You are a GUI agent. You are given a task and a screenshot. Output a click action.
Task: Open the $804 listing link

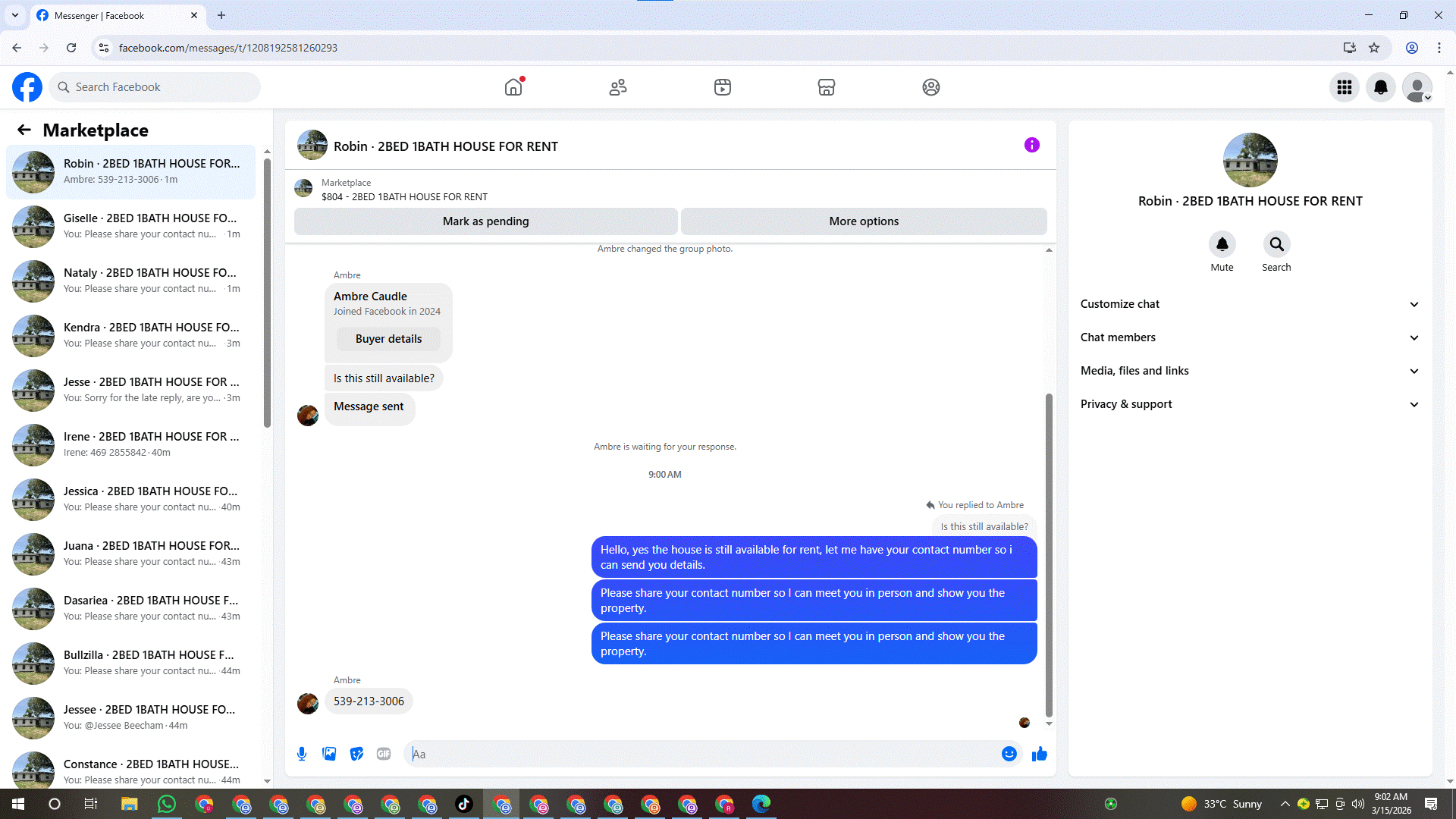click(x=404, y=196)
